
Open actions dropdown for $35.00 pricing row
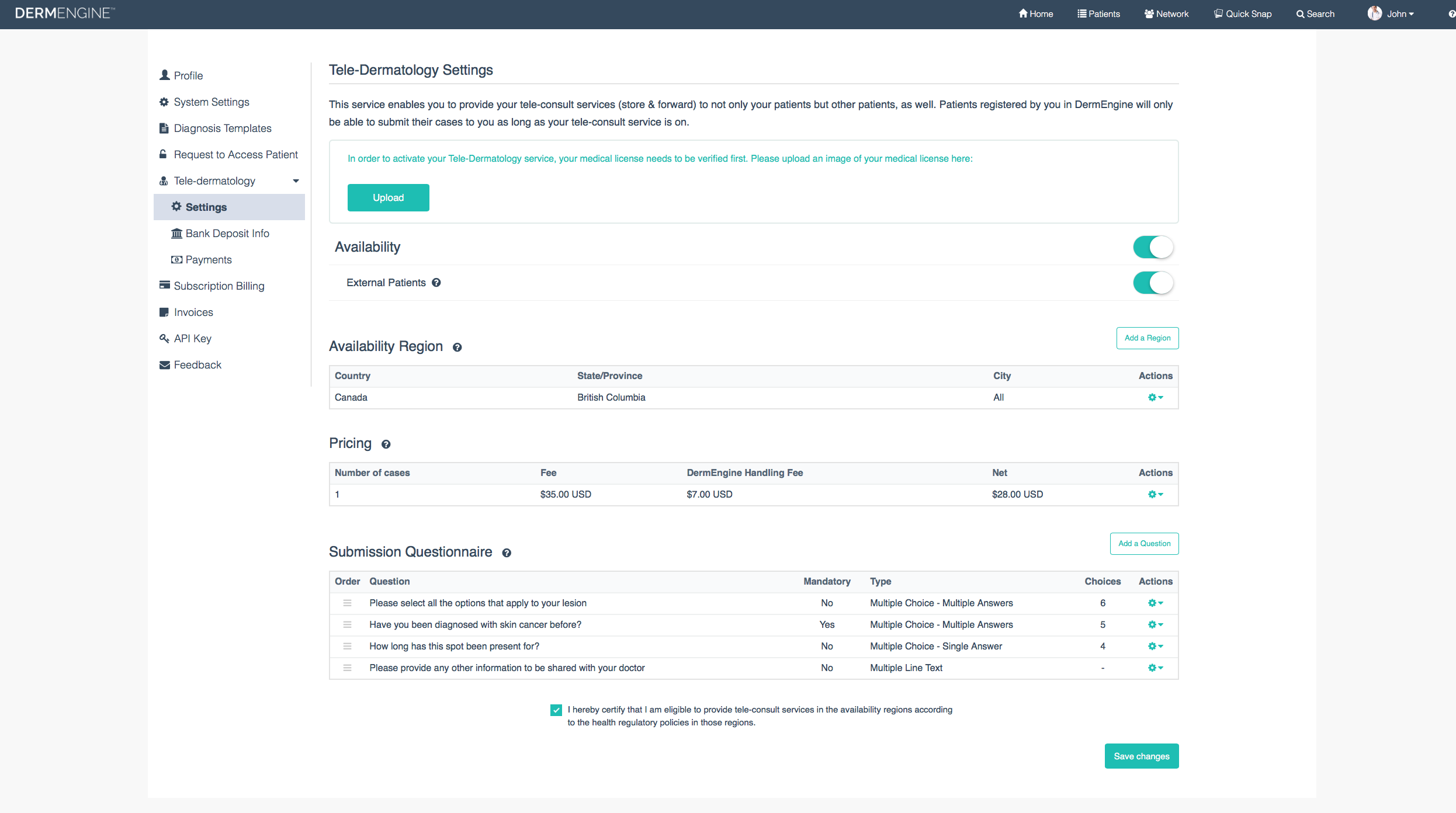coord(1155,495)
